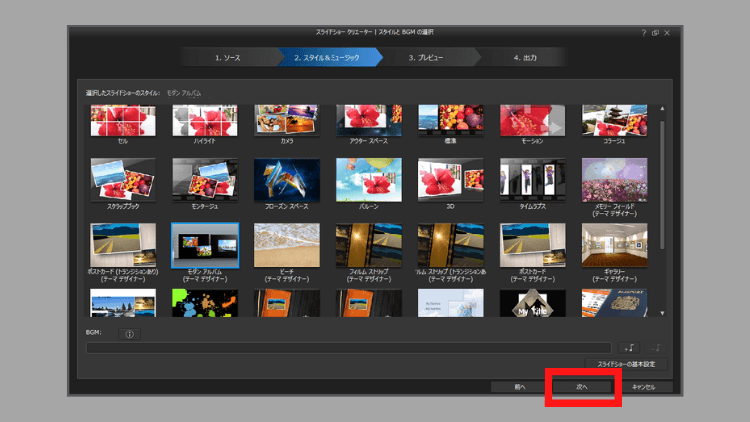Open help with the question mark icon
The width and height of the screenshot is (750, 422).
(x=643, y=33)
